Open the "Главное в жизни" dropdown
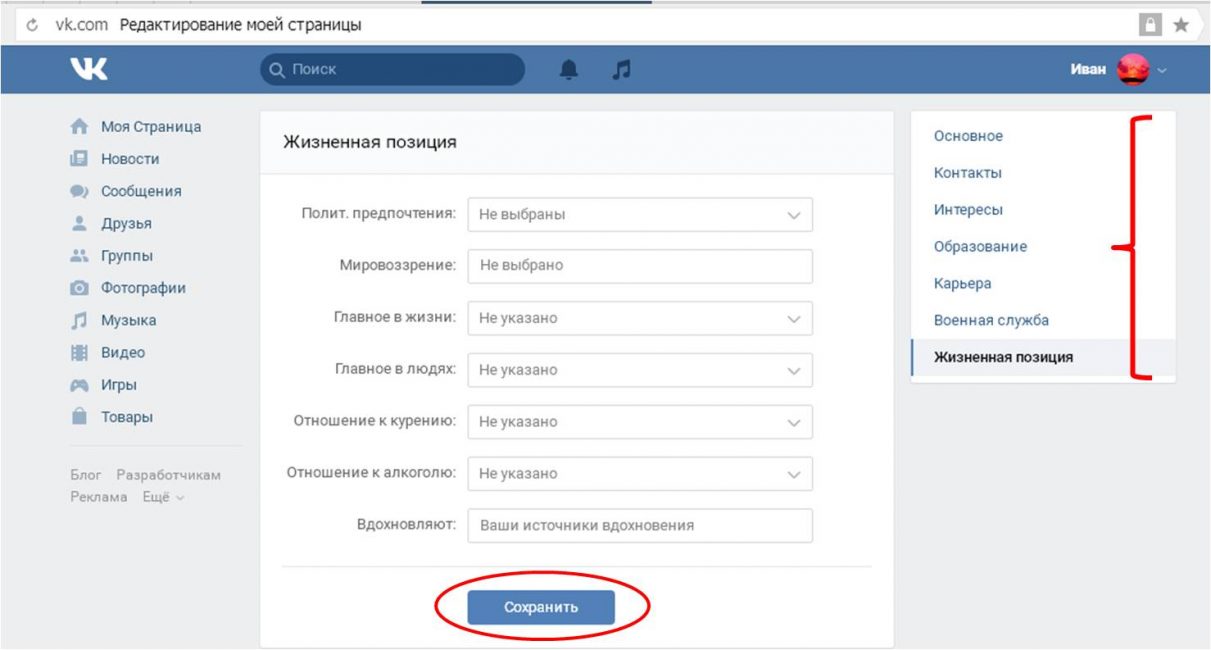Image resolution: width=1211 pixels, height=650 pixels. coord(640,318)
